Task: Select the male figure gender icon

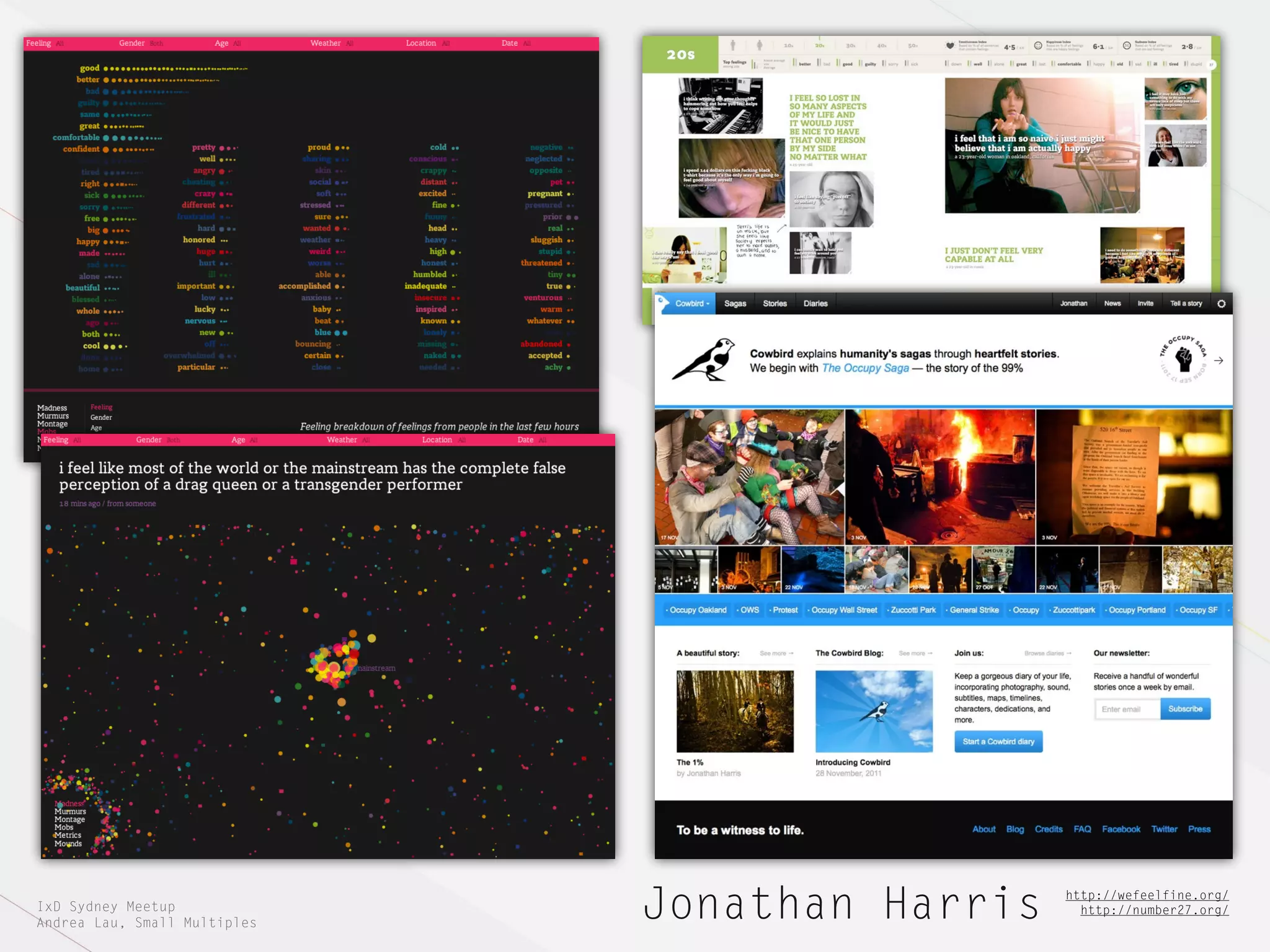Action: point(733,45)
